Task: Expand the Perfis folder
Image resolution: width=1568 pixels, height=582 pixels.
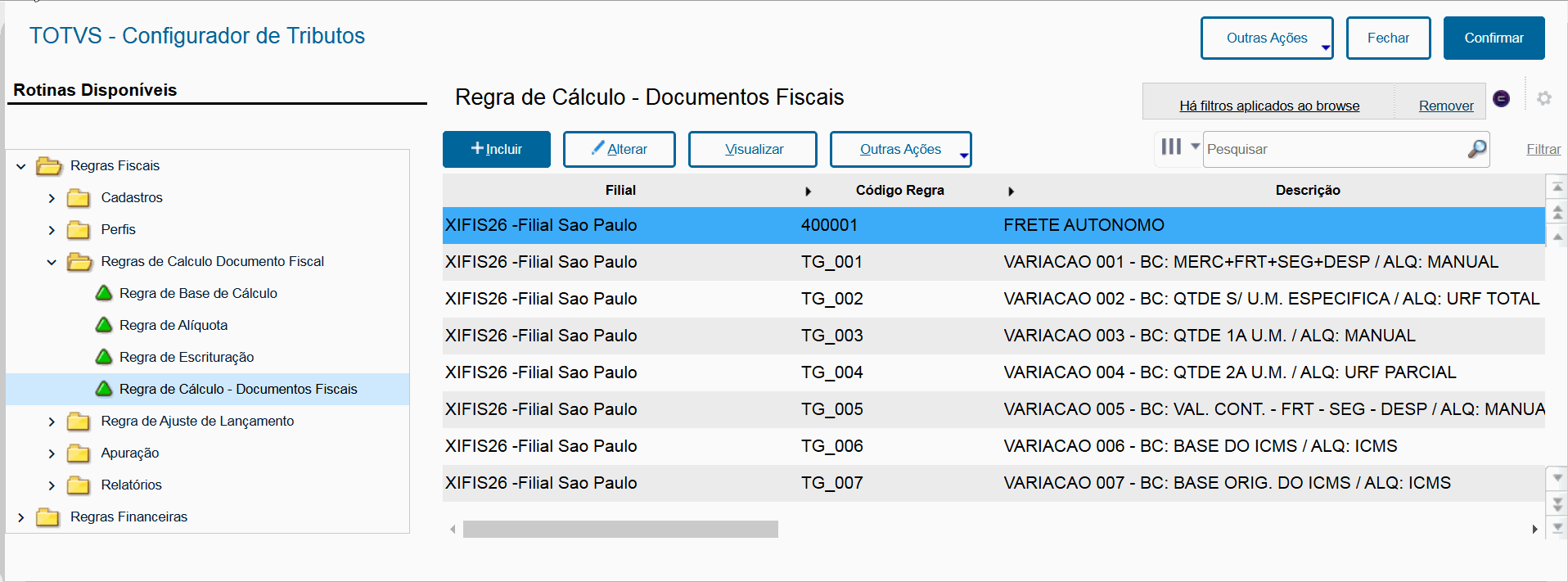Action: point(52,230)
